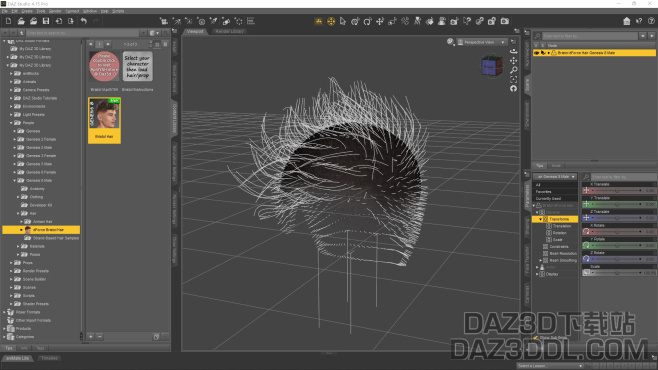658x370 pixels.
Task: Select the Node Selection arrow tool
Action: tap(343, 21)
